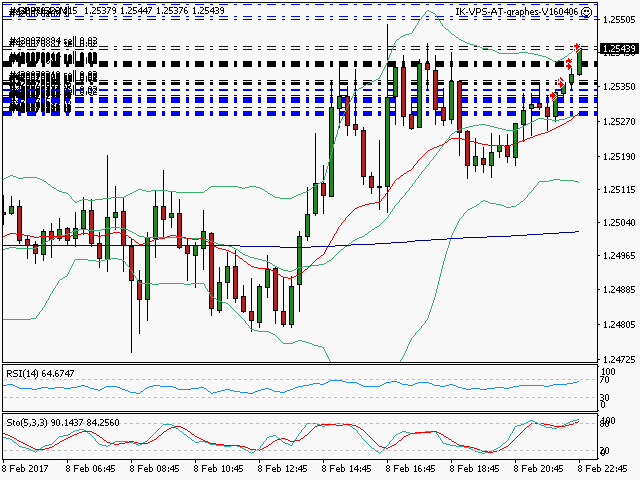
Task: Click the 1.25190 price scale label
Action: point(619,156)
